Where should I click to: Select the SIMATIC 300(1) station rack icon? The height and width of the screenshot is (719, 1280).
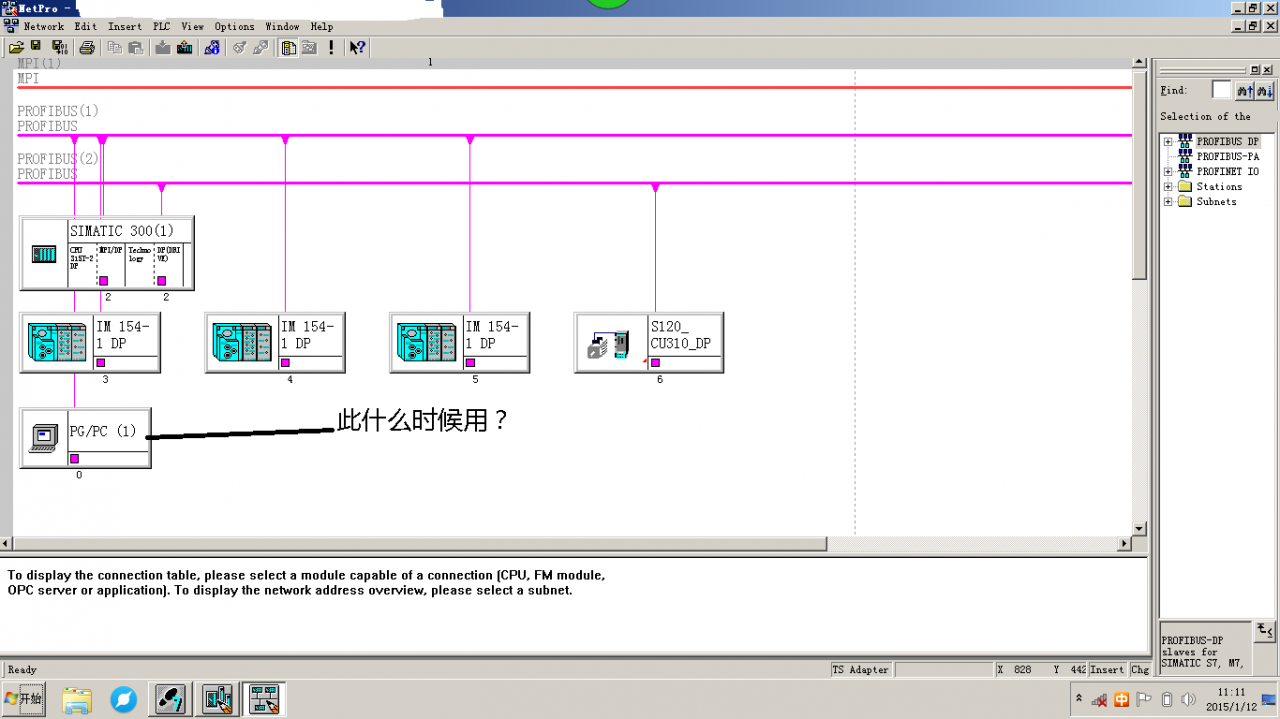(x=44, y=254)
